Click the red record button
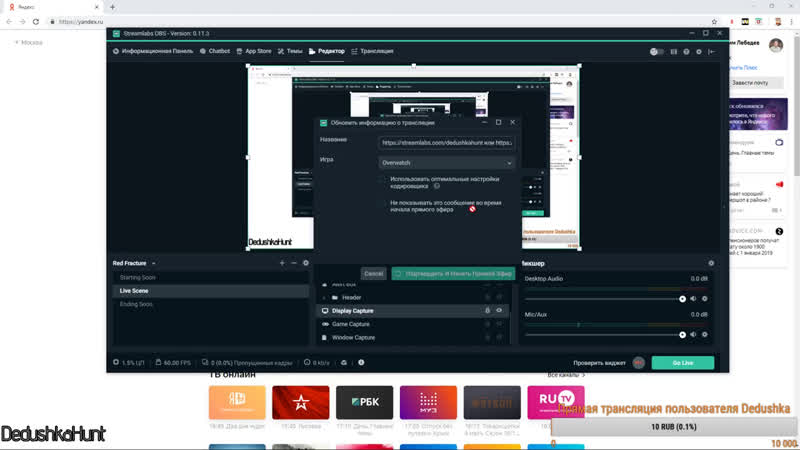Viewport: 800px width, 450px height. 638,363
